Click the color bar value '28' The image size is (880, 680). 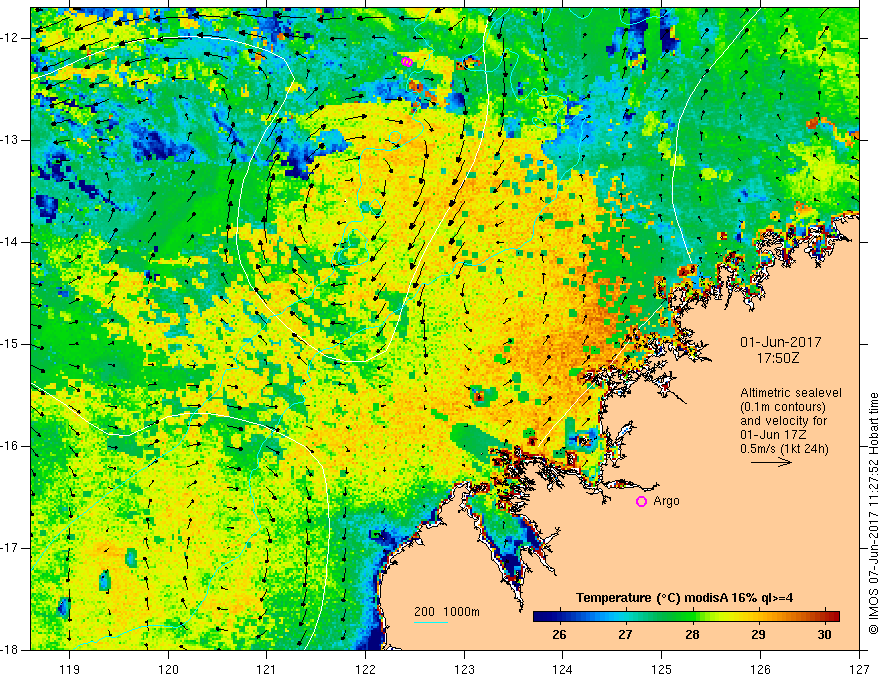click(x=692, y=635)
